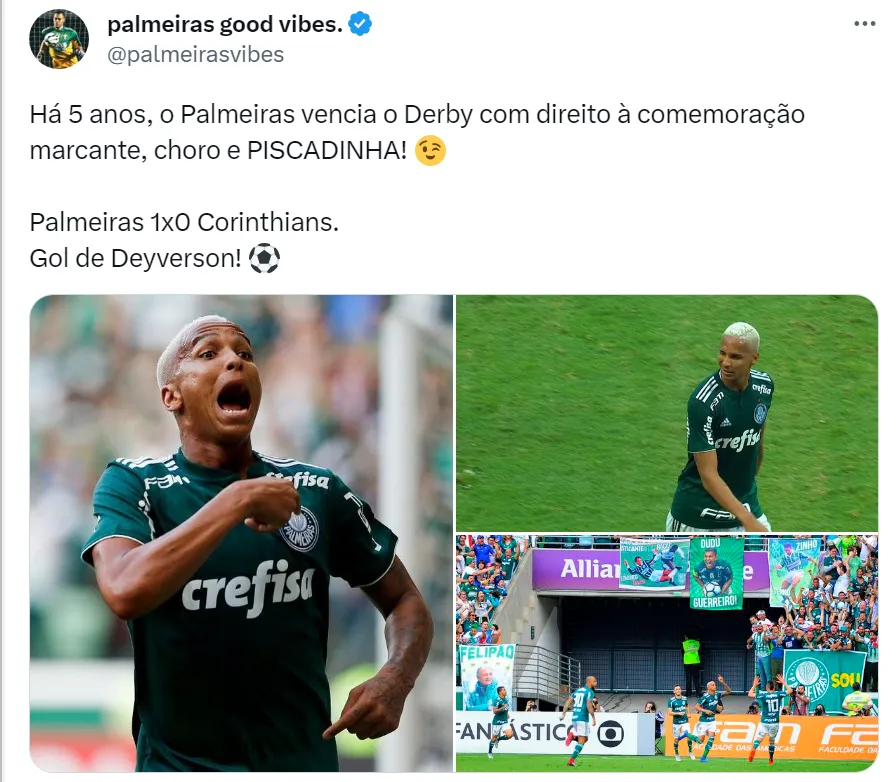Open the palmeiras good vibes display name

(225, 25)
